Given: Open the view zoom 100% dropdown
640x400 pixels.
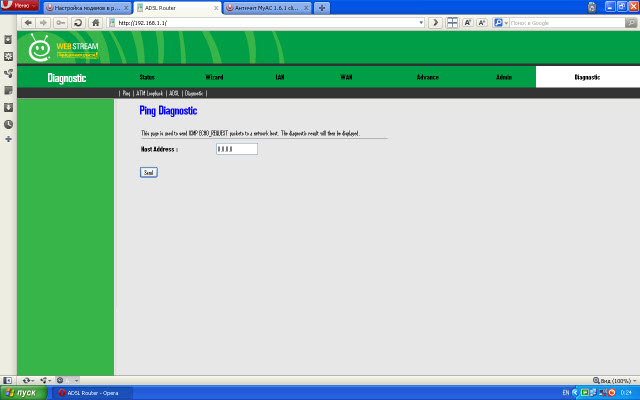Looking at the screenshot, I should [x=615, y=380].
